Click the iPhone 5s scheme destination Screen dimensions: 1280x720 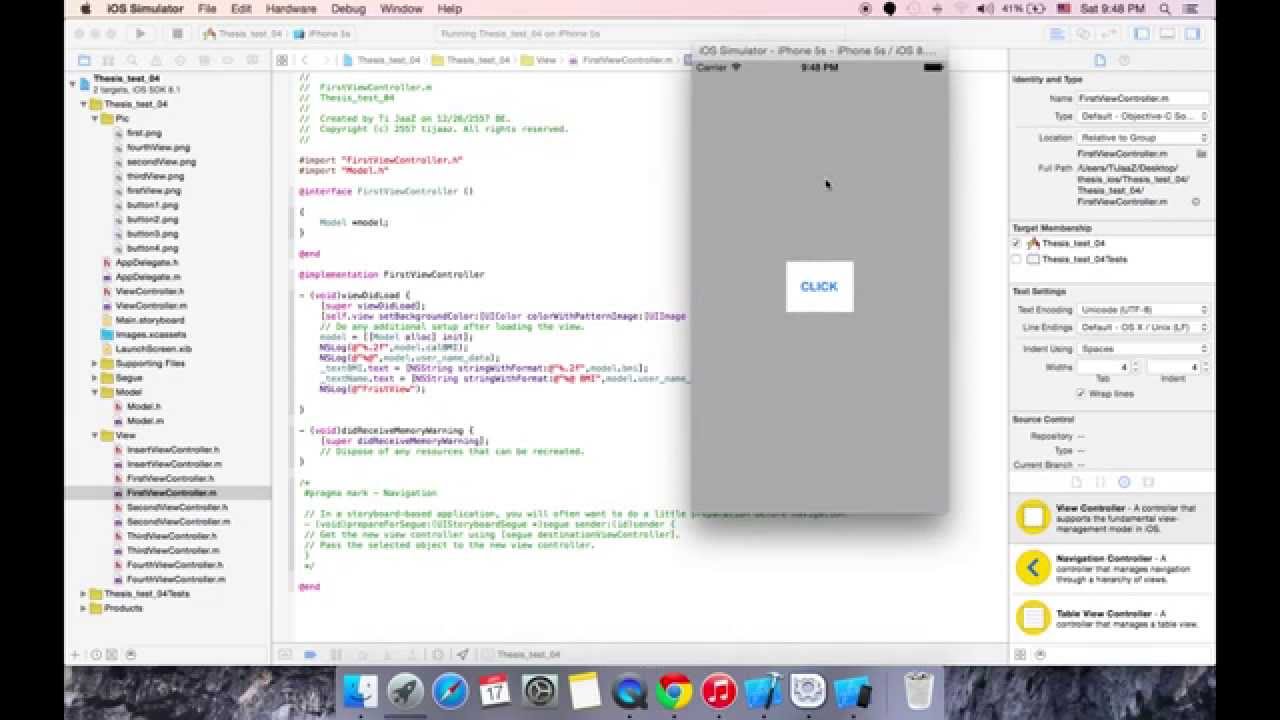[322, 33]
